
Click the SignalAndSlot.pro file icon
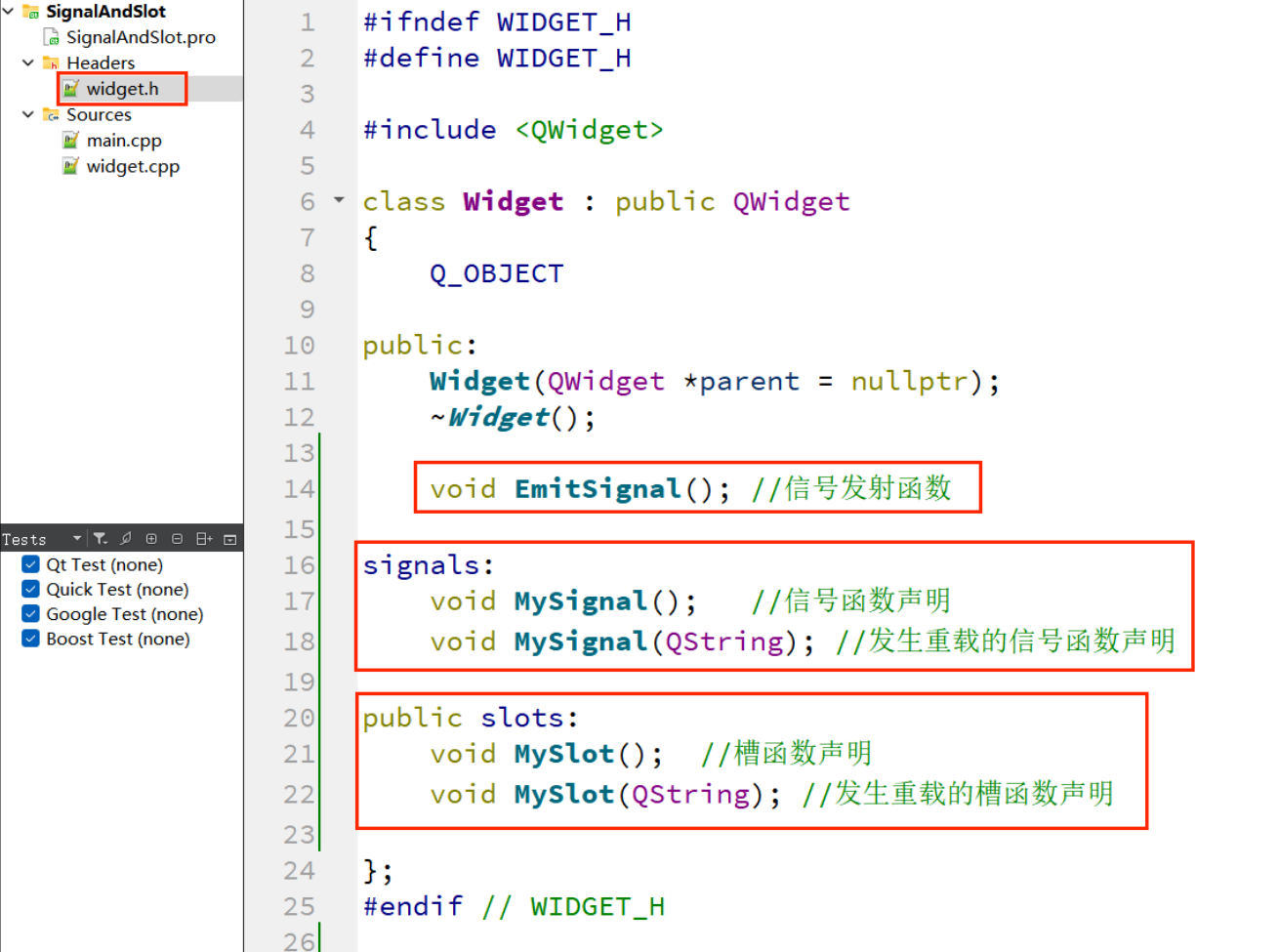pyautogui.click(x=52, y=37)
